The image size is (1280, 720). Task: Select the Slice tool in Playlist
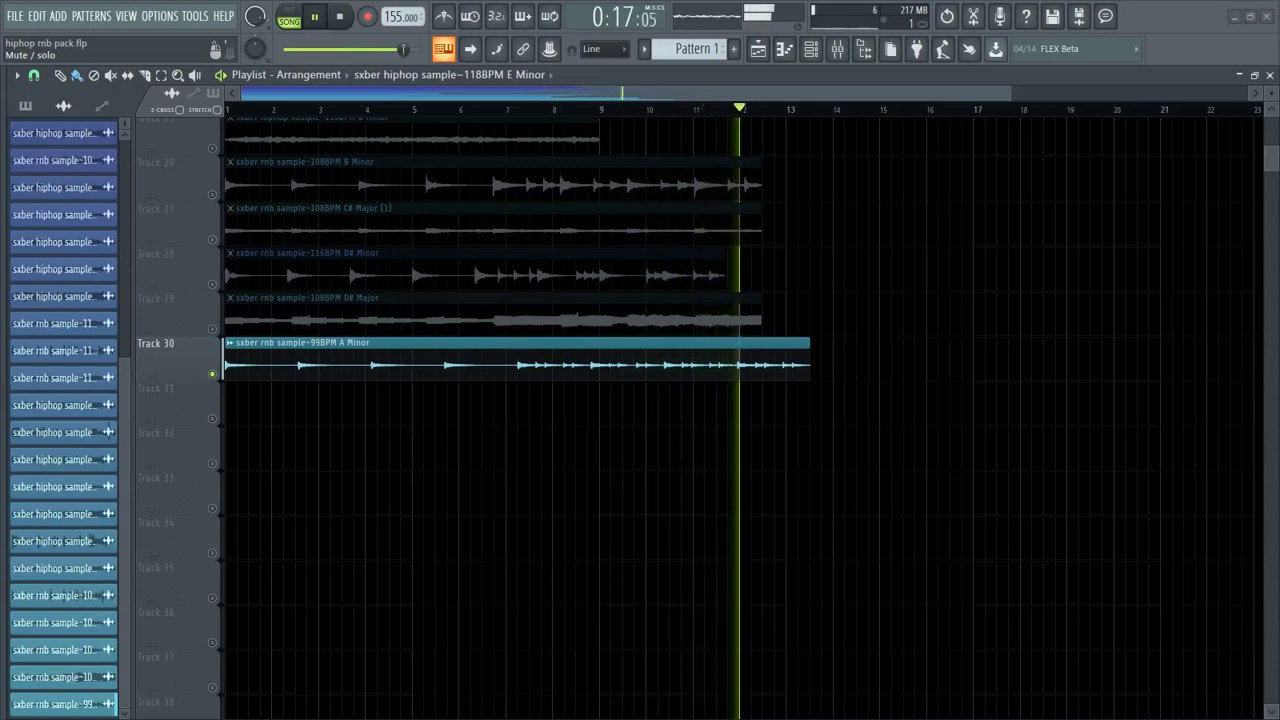coord(144,75)
